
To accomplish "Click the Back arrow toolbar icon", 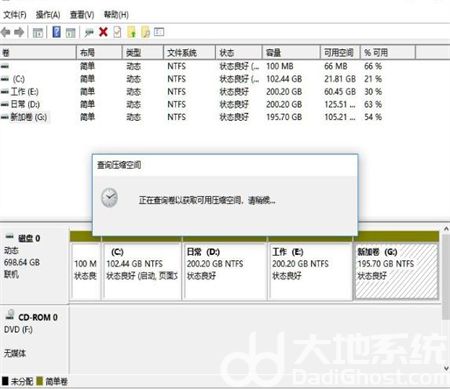I will 6,32.
